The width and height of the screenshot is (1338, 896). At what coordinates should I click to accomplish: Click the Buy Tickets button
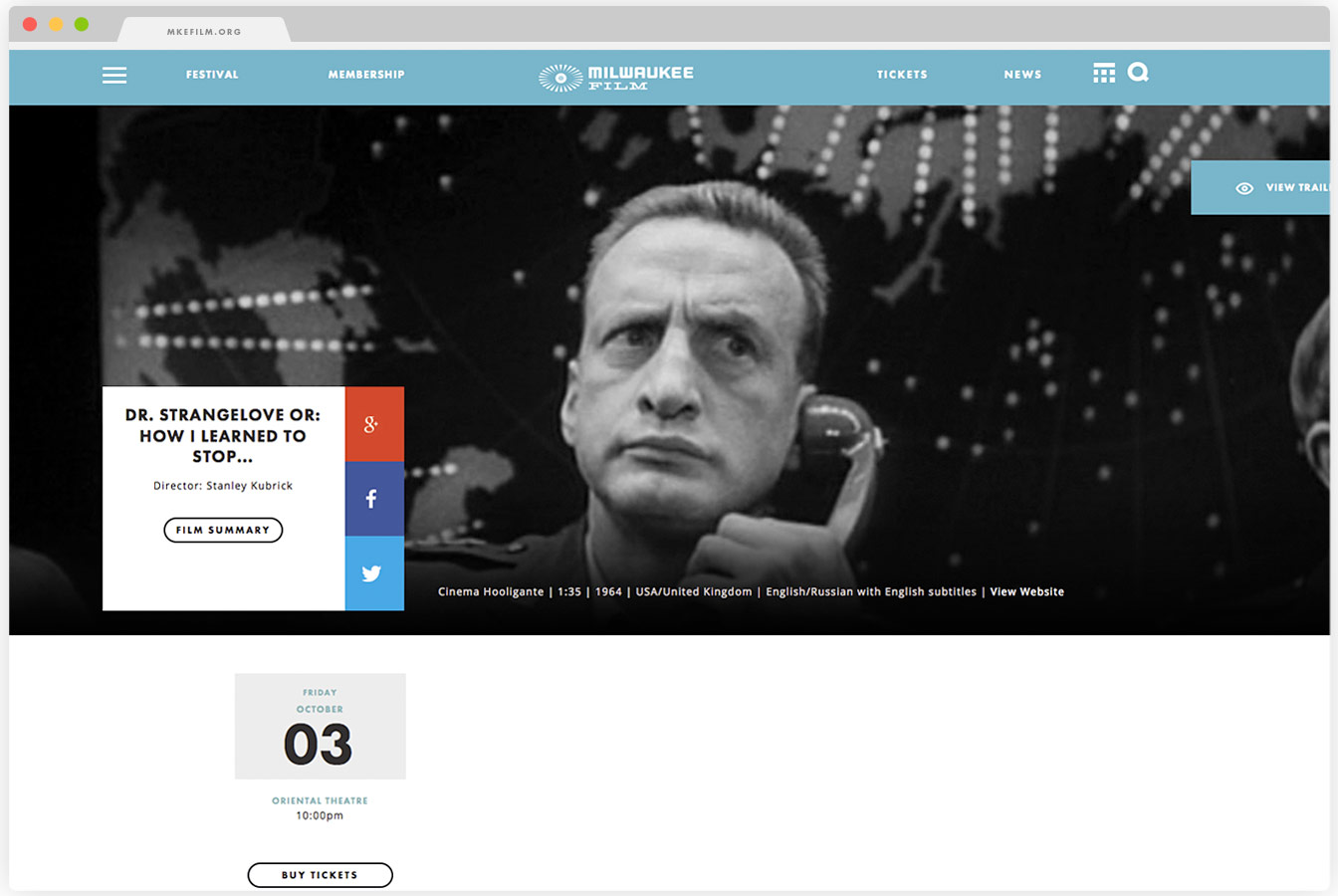[x=320, y=875]
